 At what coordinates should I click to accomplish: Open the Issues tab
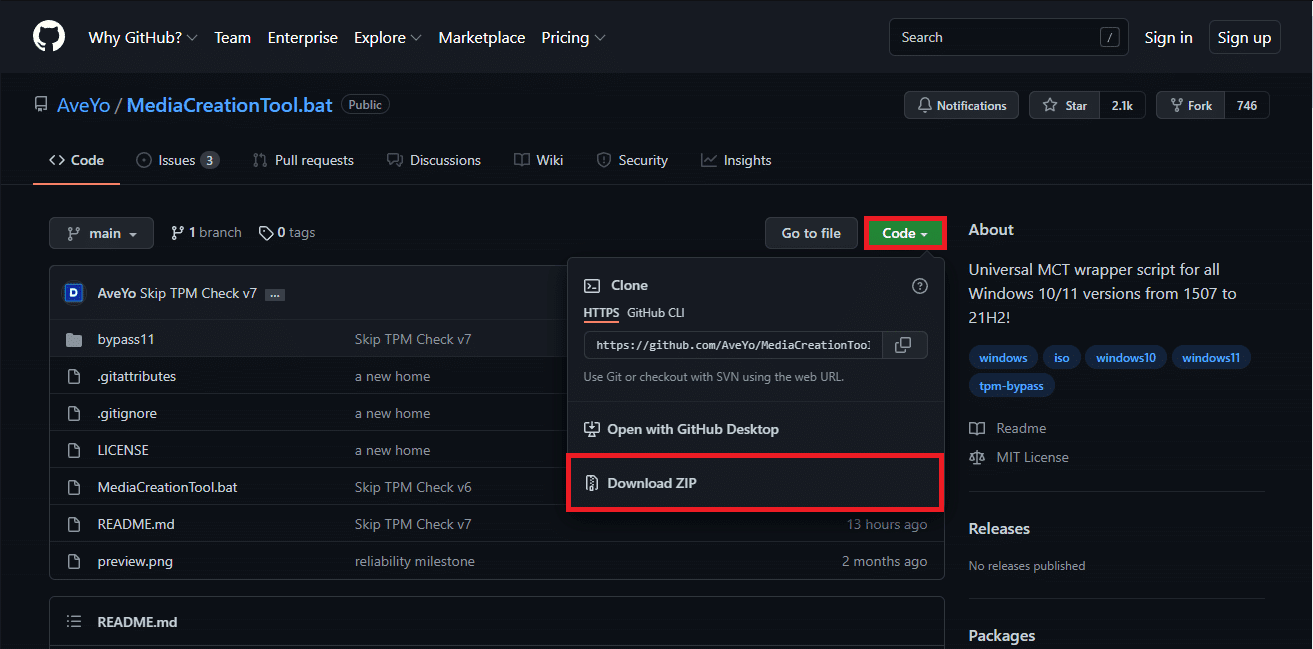click(177, 160)
